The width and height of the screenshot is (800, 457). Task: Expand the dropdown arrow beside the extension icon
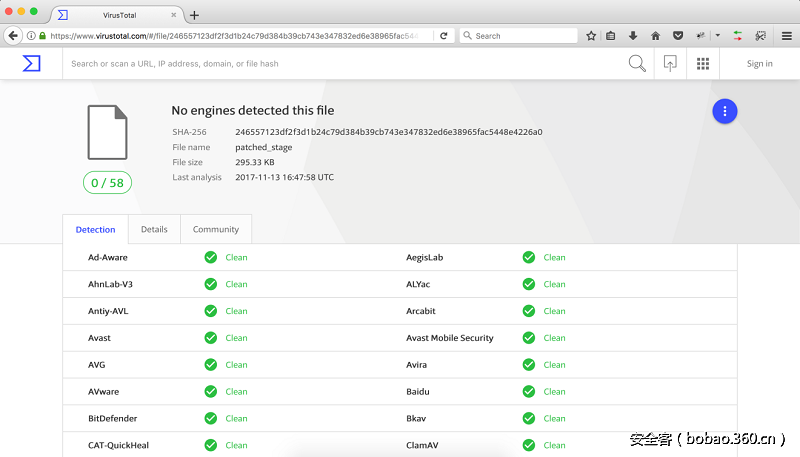717,35
